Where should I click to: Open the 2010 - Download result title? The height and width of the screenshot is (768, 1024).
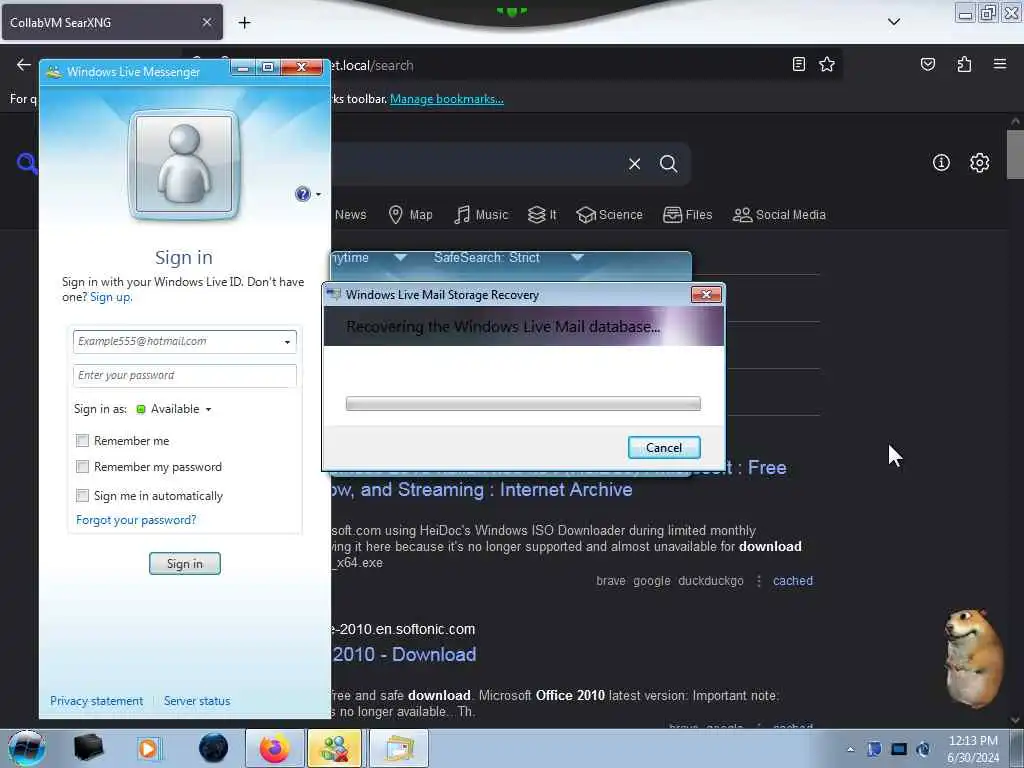tap(404, 654)
